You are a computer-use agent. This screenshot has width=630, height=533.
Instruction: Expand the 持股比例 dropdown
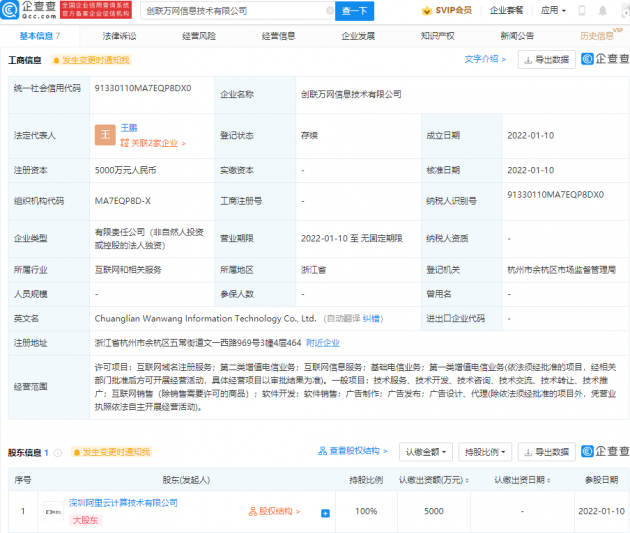pos(485,452)
